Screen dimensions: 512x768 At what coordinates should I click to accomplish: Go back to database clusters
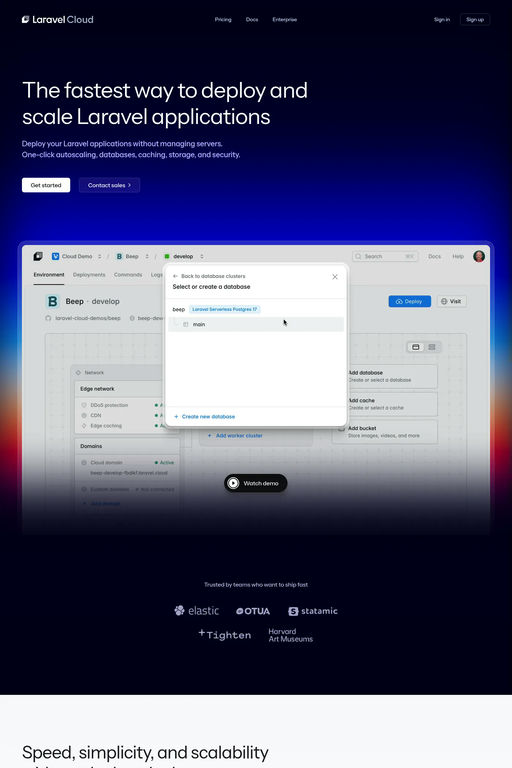point(209,276)
